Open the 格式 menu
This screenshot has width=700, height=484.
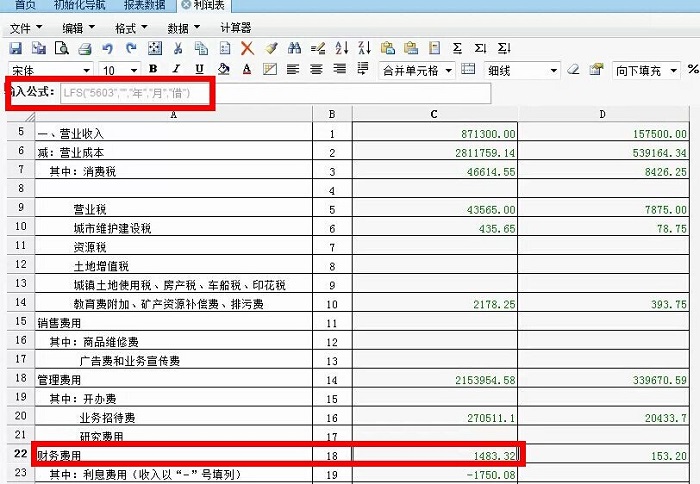click(x=131, y=28)
